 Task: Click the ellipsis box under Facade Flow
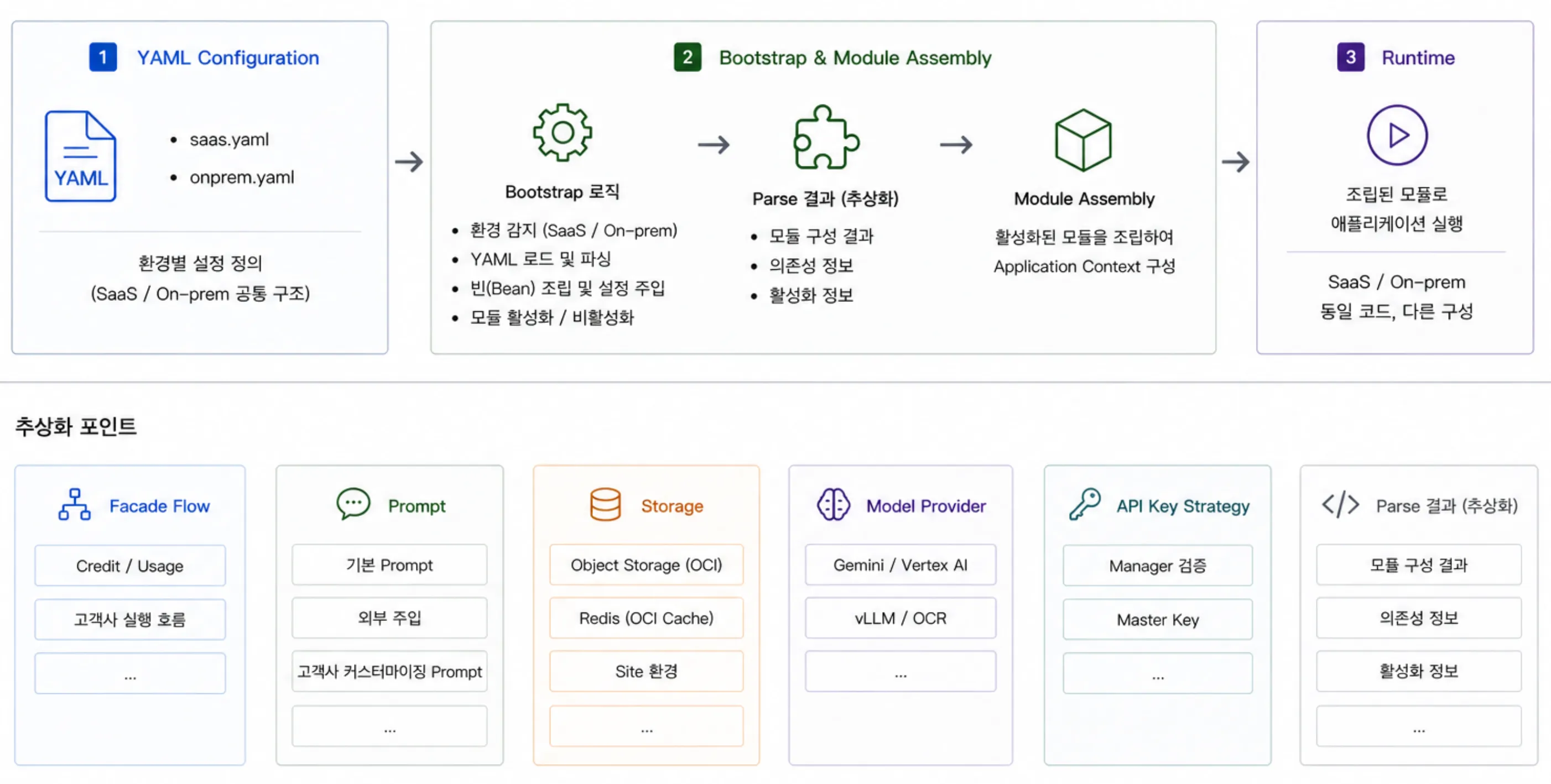[130, 673]
